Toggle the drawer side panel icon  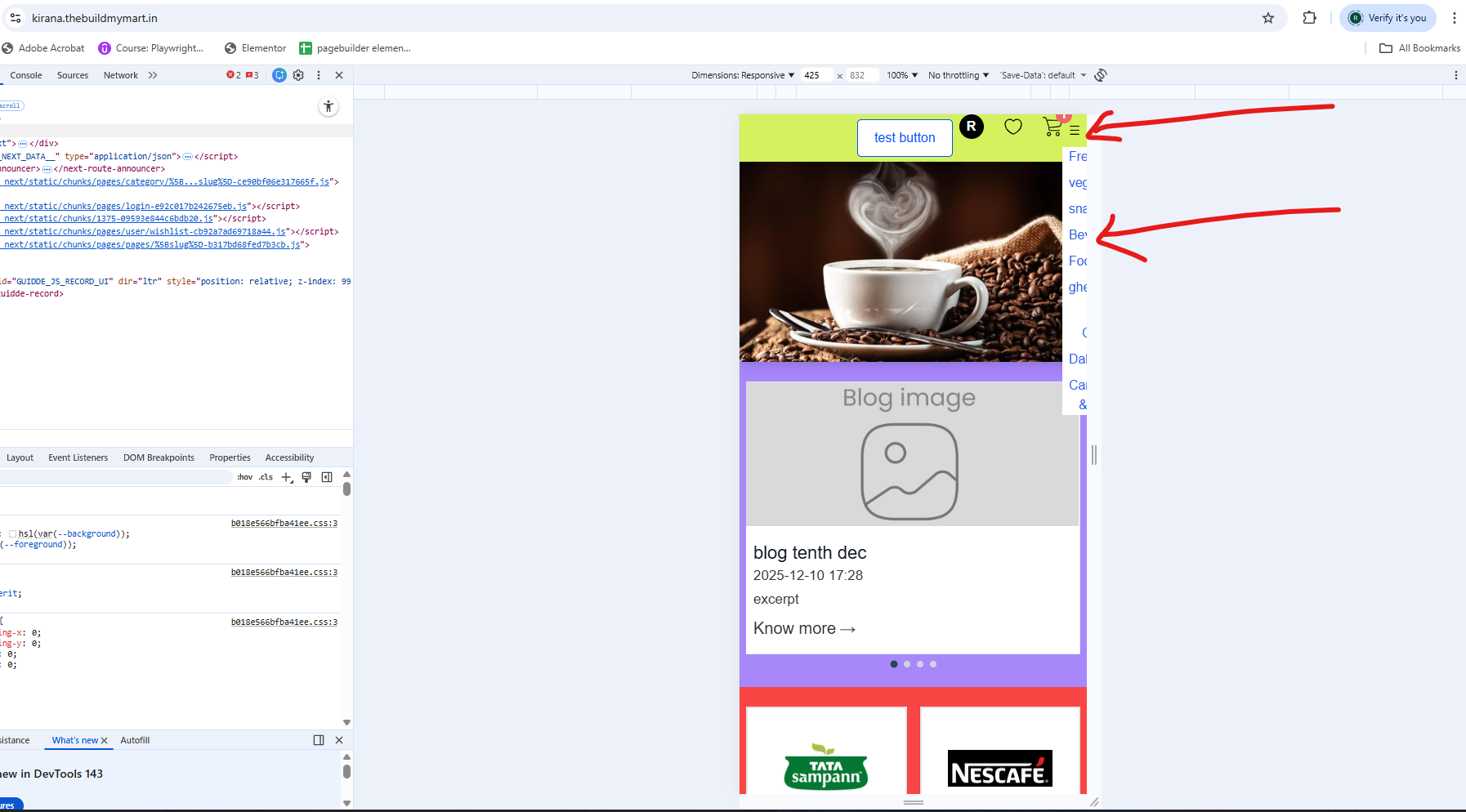tap(319, 740)
